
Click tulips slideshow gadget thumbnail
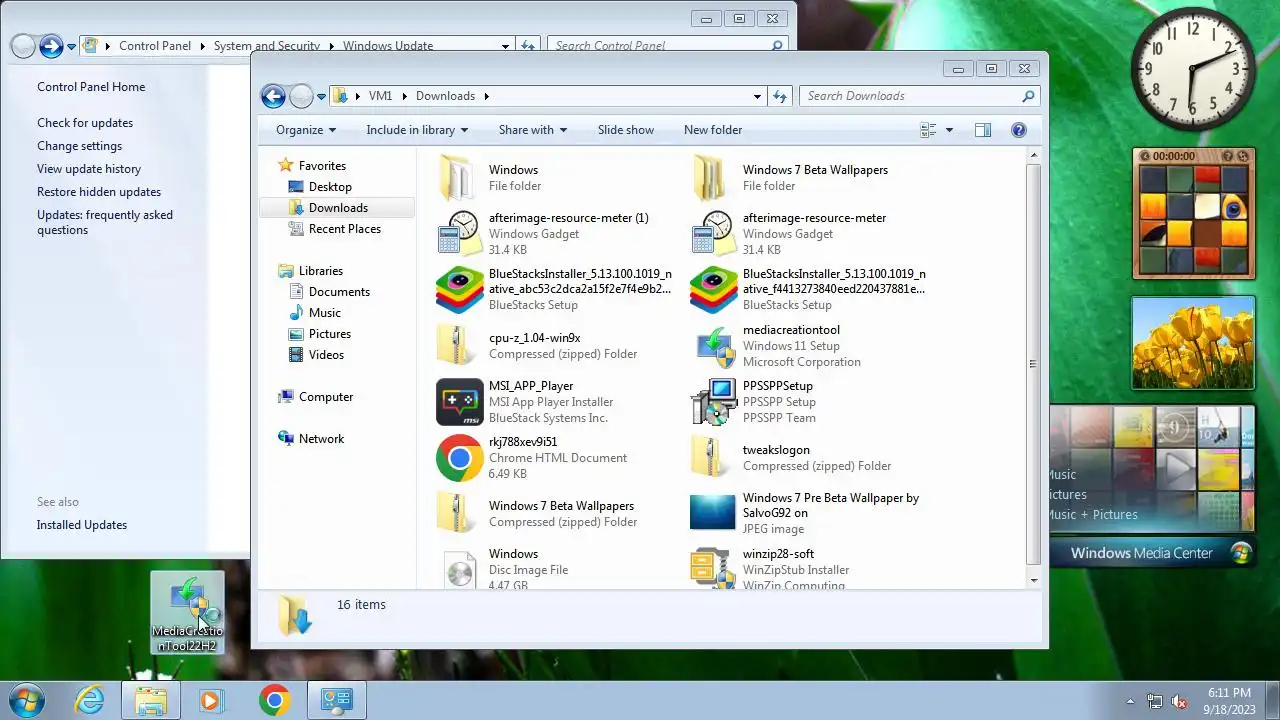[x=1193, y=343]
